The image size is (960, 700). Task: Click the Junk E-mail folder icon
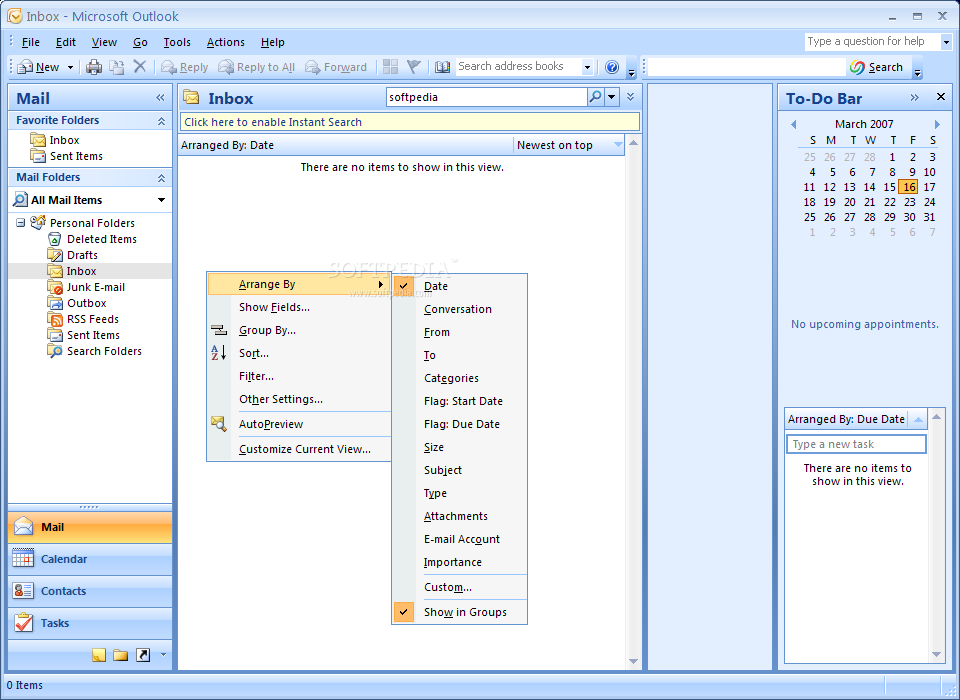[x=55, y=287]
